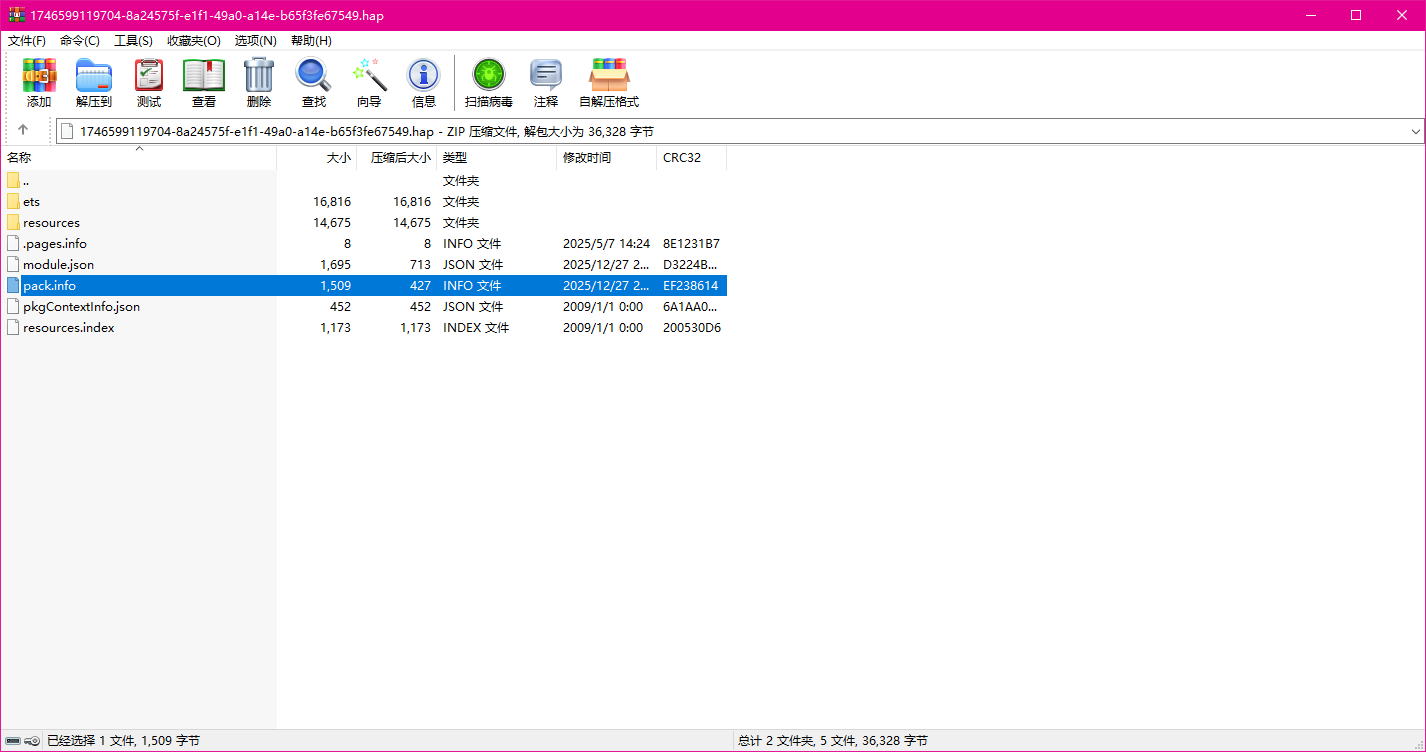Click the compressed size value 713
1426x752 pixels.
click(420, 265)
